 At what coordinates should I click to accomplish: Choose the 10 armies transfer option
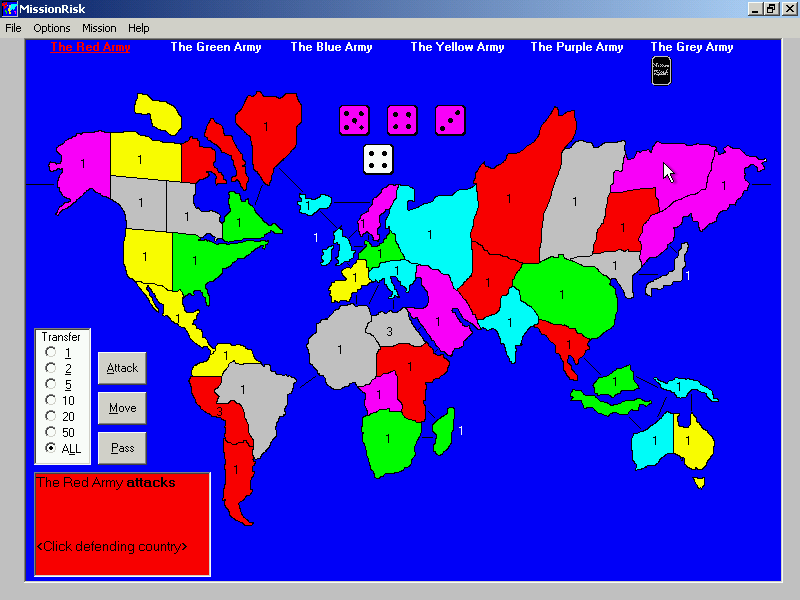tap(51, 400)
